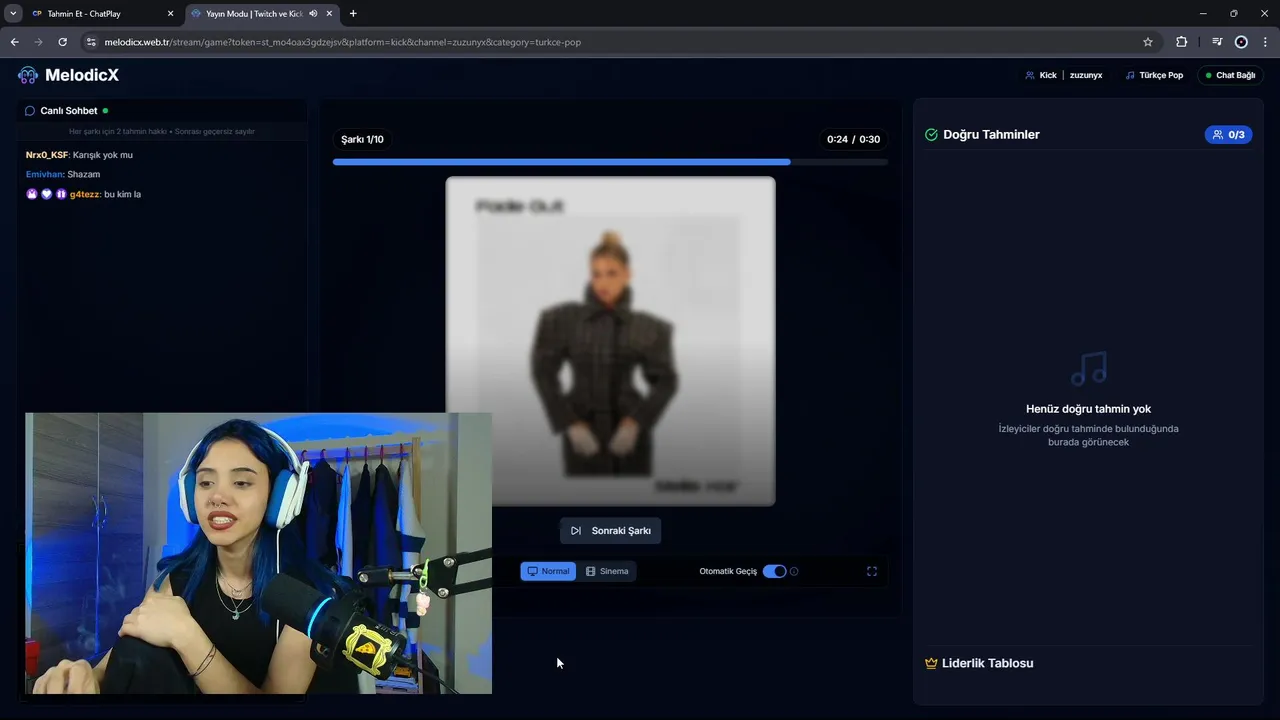The image size is (1280, 720).
Task: Open the browser profile avatar
Action: click(1241, 42)
